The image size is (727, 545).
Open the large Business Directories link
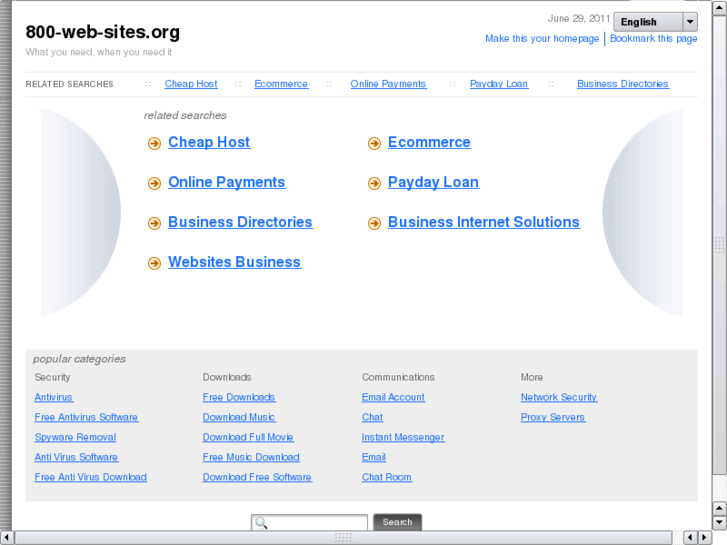pyautogui.click(x=240, y=222)
